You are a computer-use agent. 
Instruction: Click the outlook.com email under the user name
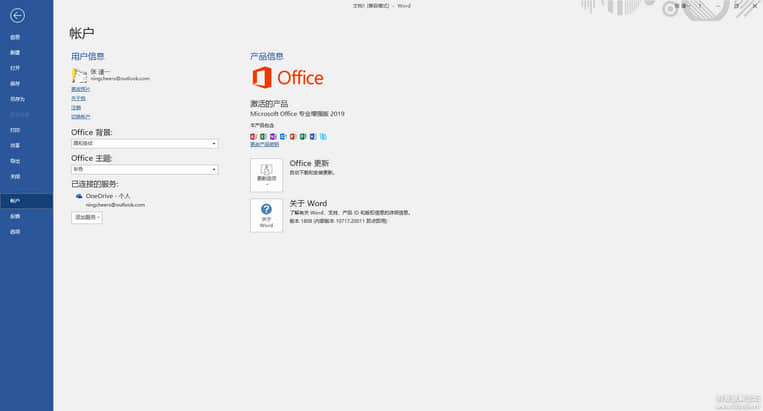(x=120, y=79)
